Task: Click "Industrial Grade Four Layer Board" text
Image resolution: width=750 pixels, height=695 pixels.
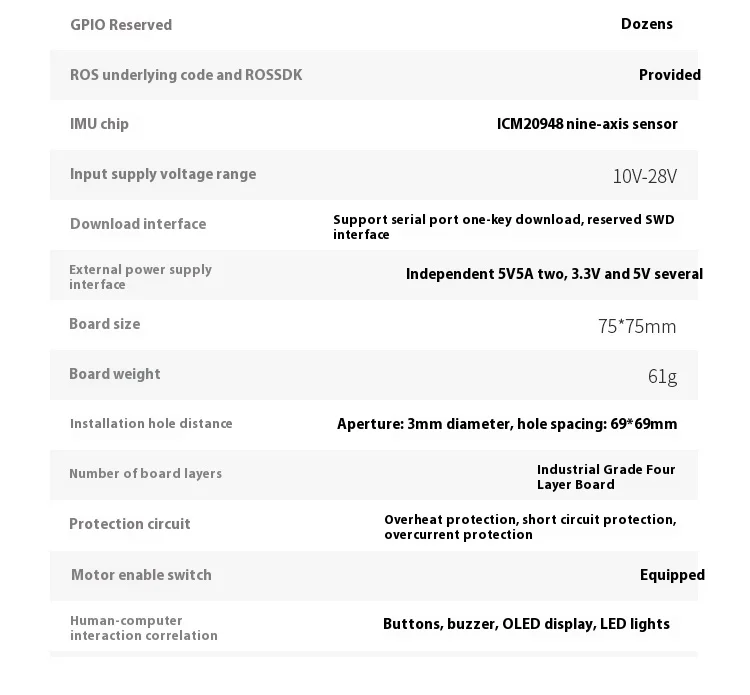Action: pyautogui.click(x=606, y=477)
